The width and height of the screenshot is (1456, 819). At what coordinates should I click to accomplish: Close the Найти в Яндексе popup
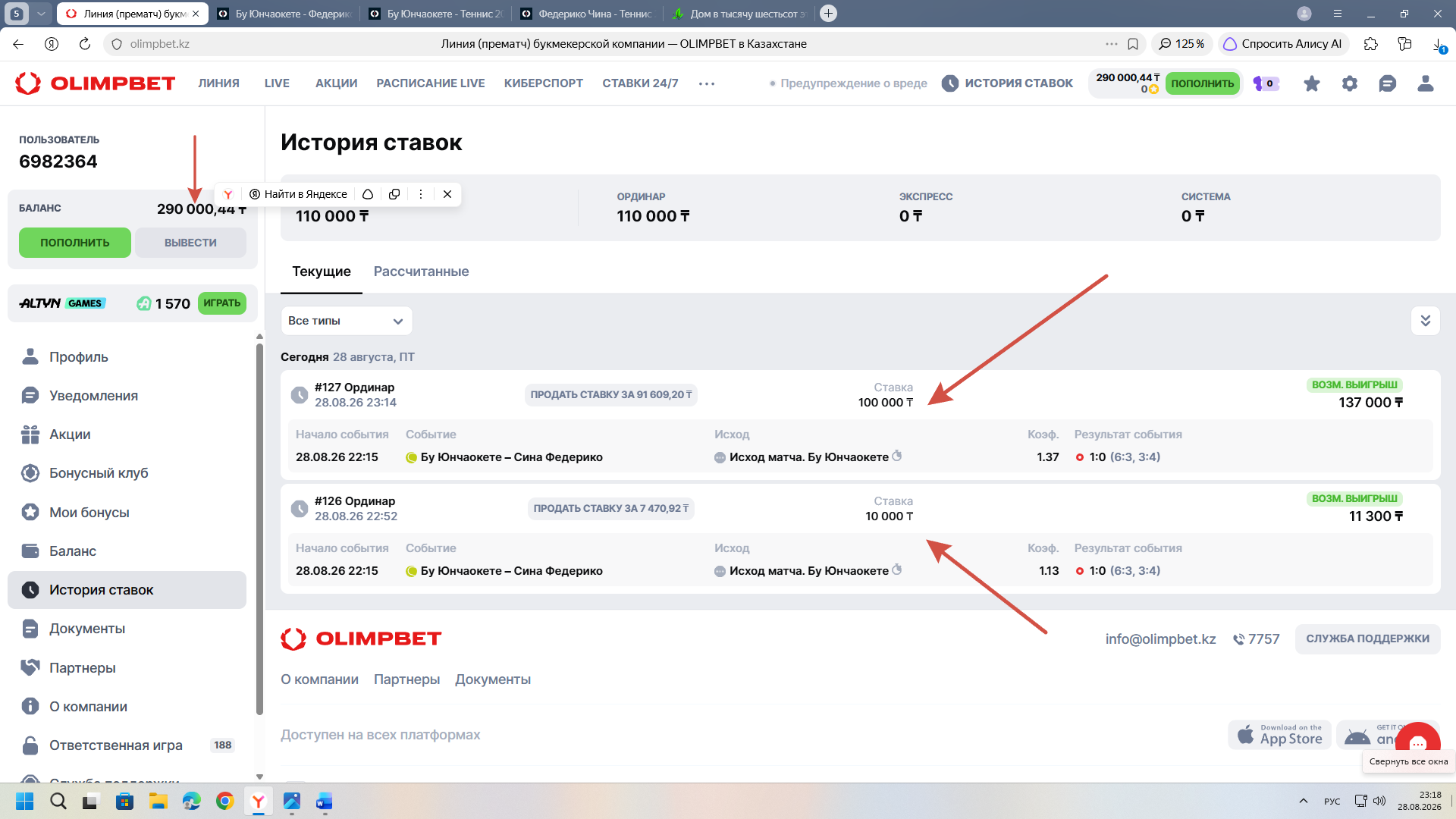click(447, 194)
